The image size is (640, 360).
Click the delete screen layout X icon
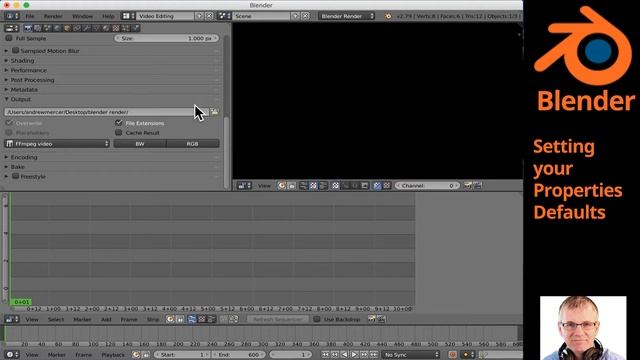pyautogui.click(x=209, y=16)
